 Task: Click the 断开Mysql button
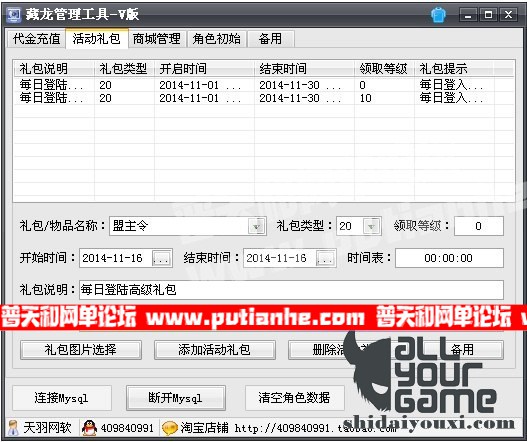pos(176,398)
